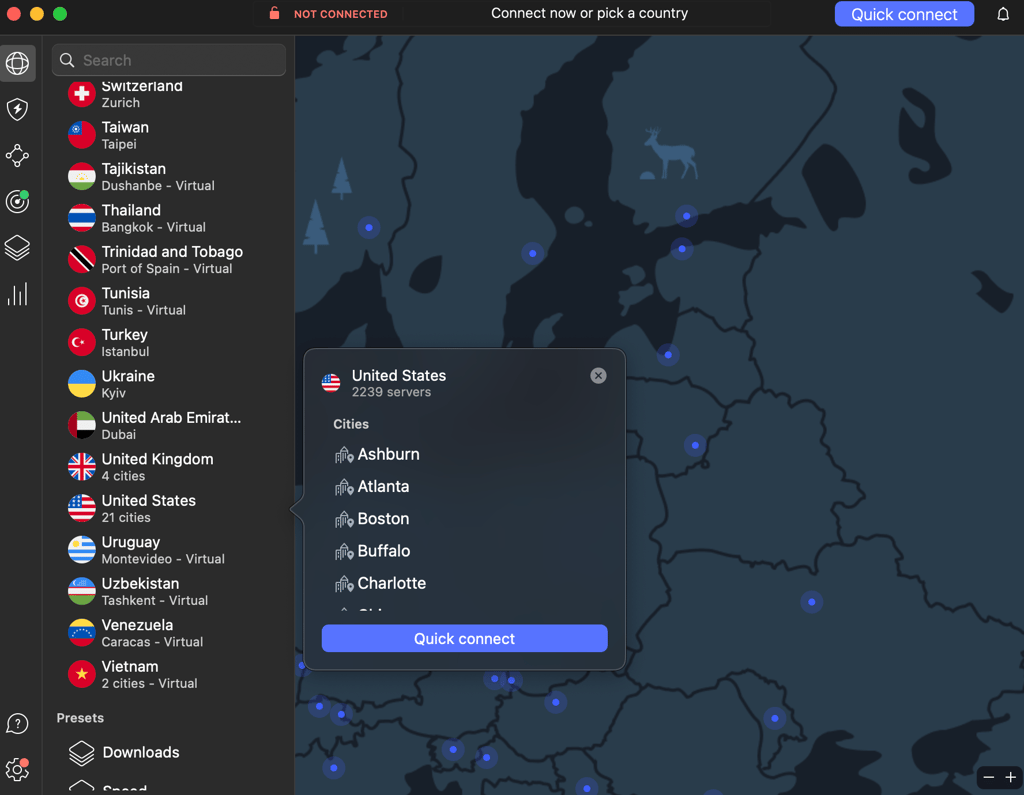The height and width of the screenshot is (795, 1024).
Task: Click the top Quick connect button
Action: 904,14
